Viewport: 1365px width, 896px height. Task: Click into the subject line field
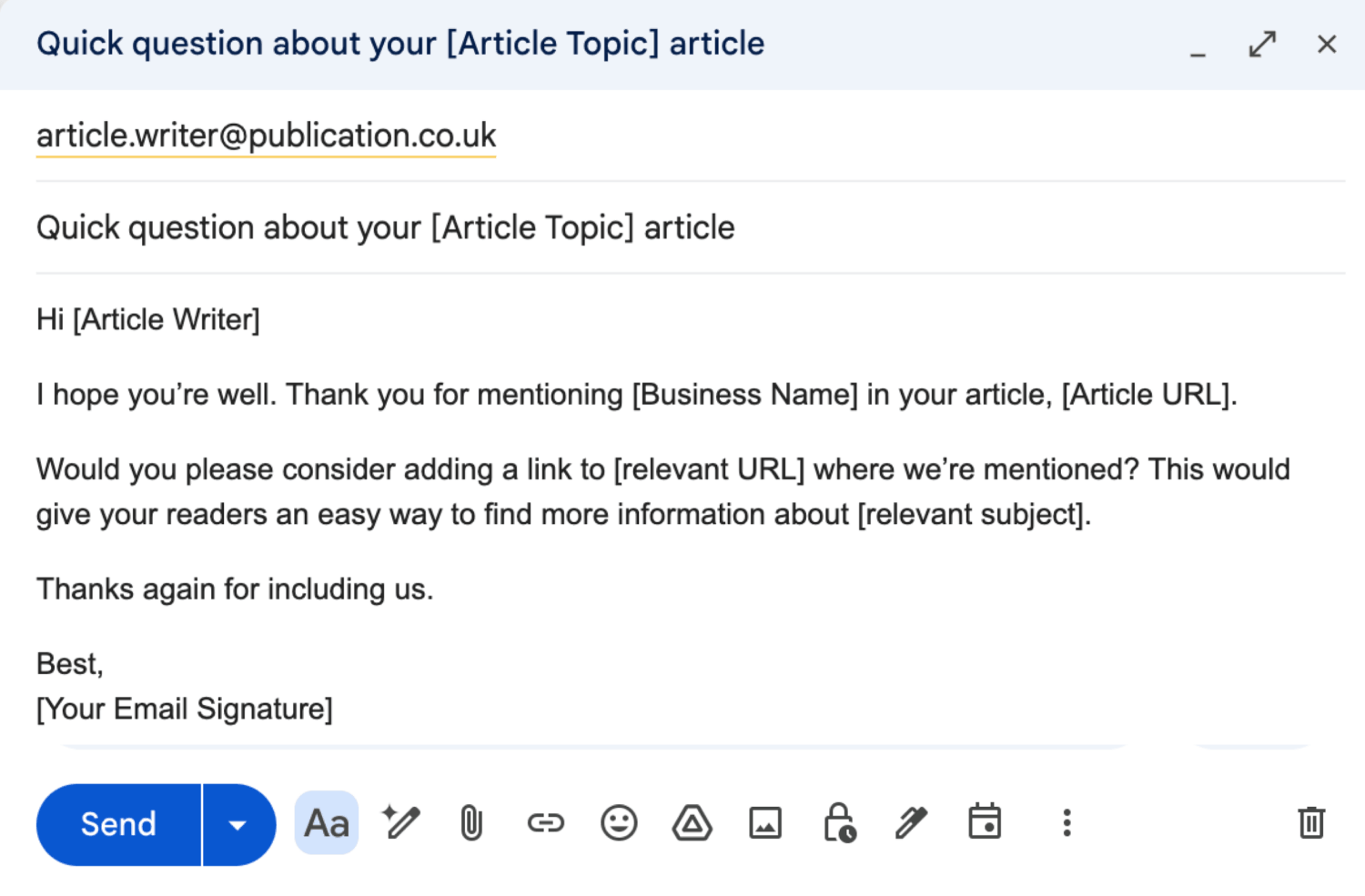click(x=690, y=227)
